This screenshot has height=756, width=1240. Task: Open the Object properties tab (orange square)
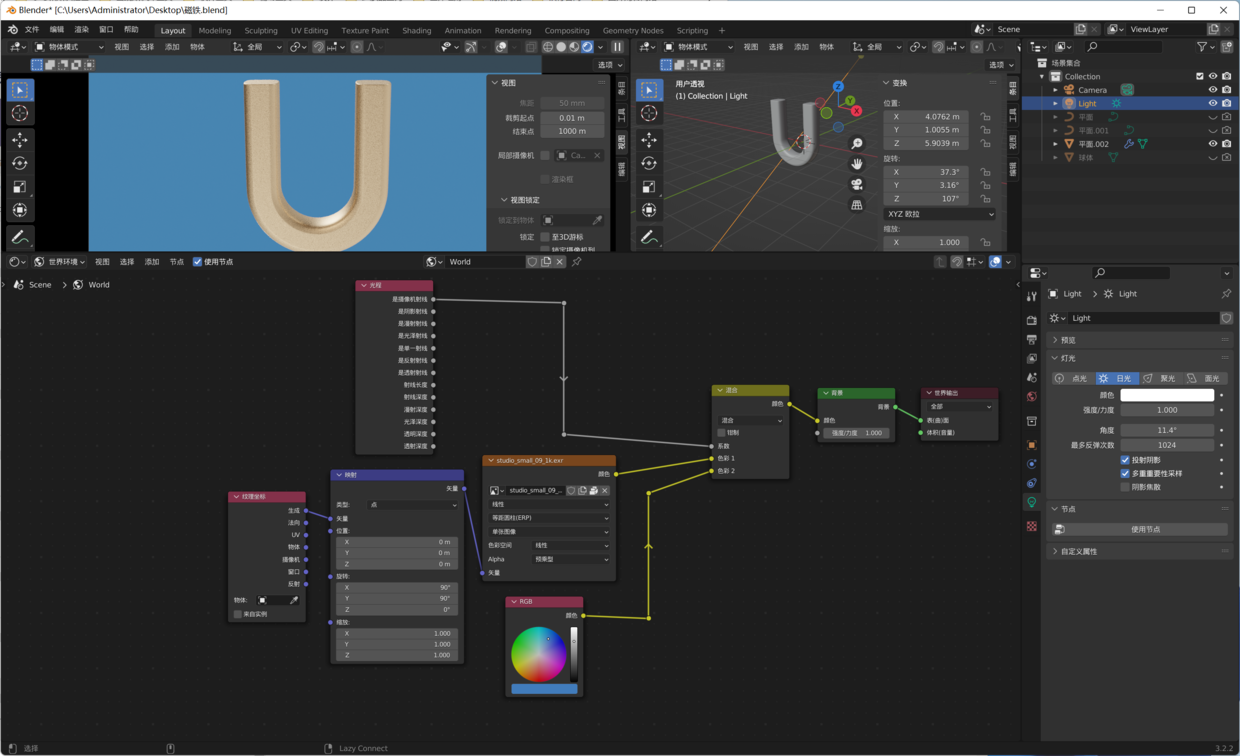(x=1032, y=445)
